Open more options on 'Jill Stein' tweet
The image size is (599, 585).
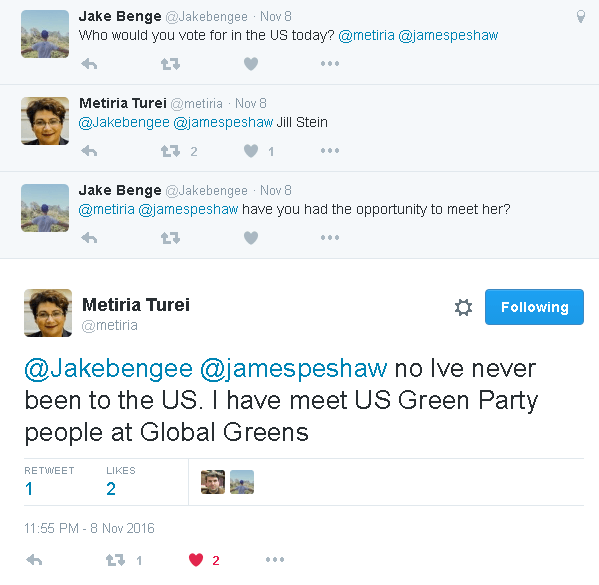click(x=330, y=151)
